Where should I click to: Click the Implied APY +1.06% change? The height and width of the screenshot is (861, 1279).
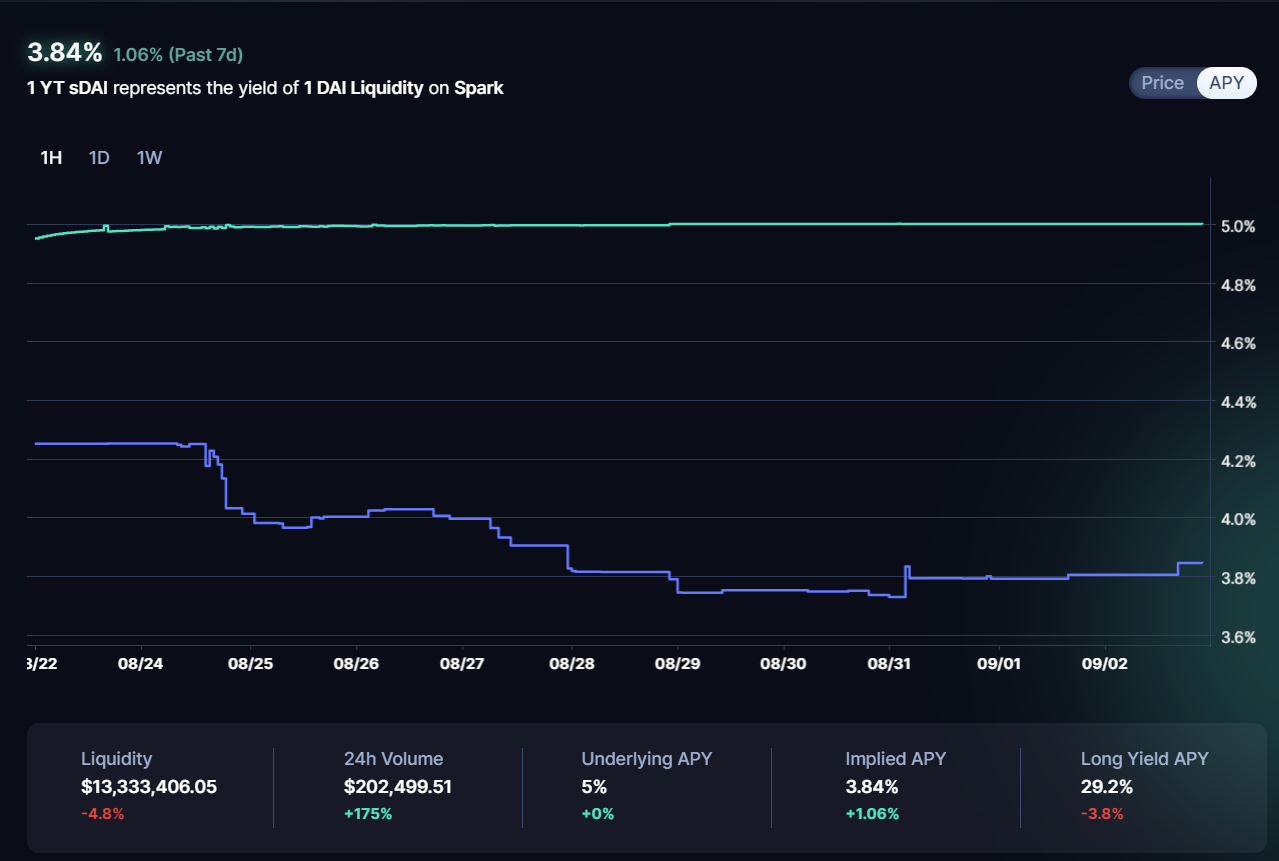click(x=872, y=814)
